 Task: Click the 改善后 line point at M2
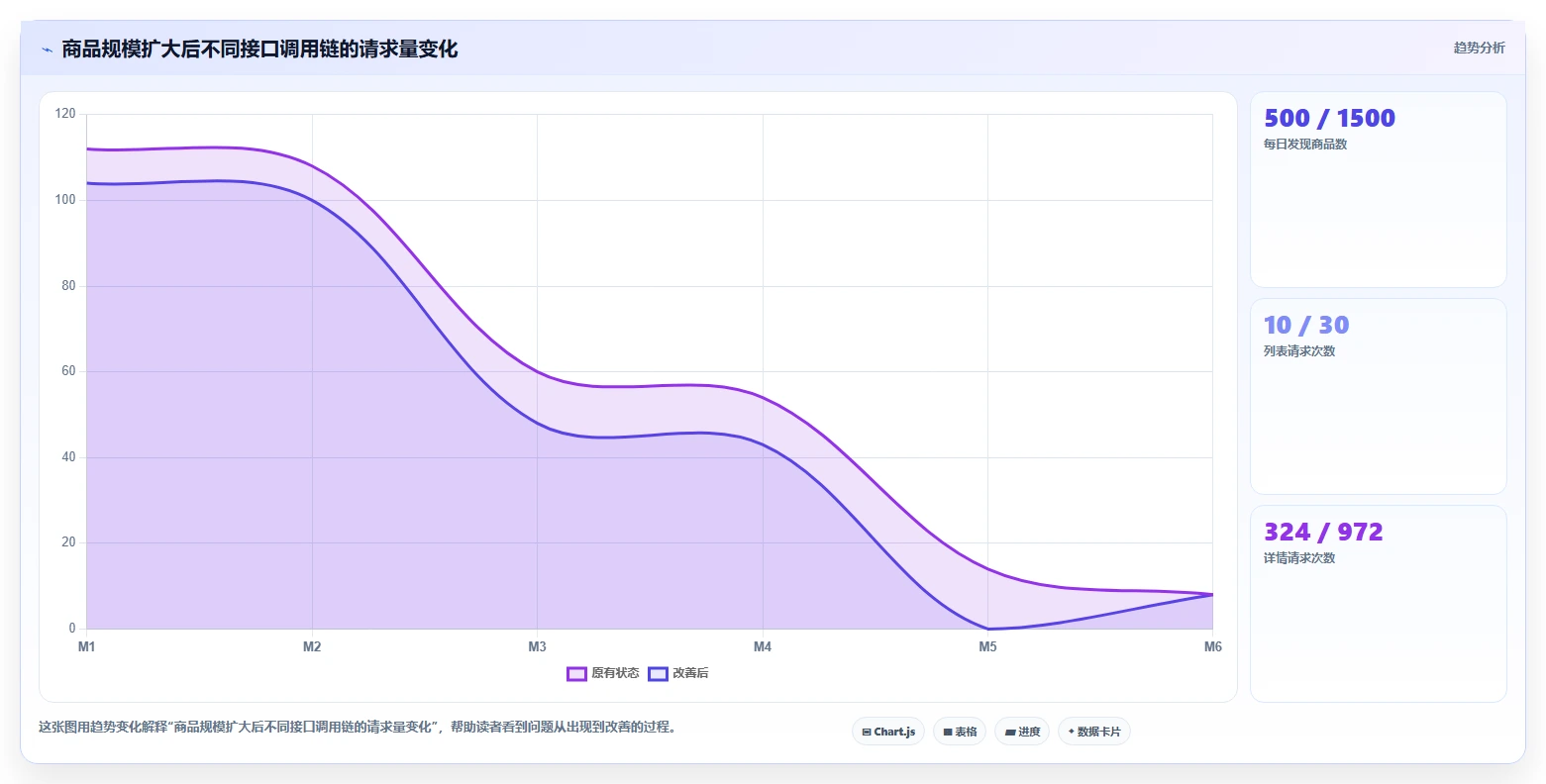tap(312, 200)
